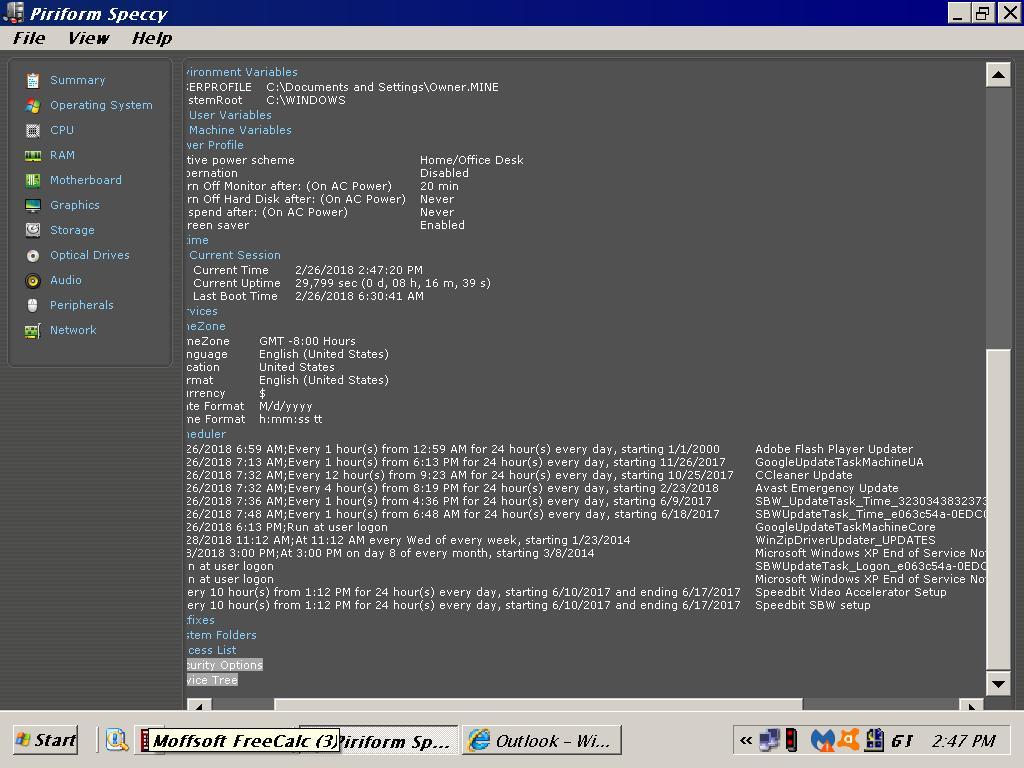Open the Malwarebytes tray icon
The height and width of the screenshot is (768, 1024).
(x=822, y=740)
